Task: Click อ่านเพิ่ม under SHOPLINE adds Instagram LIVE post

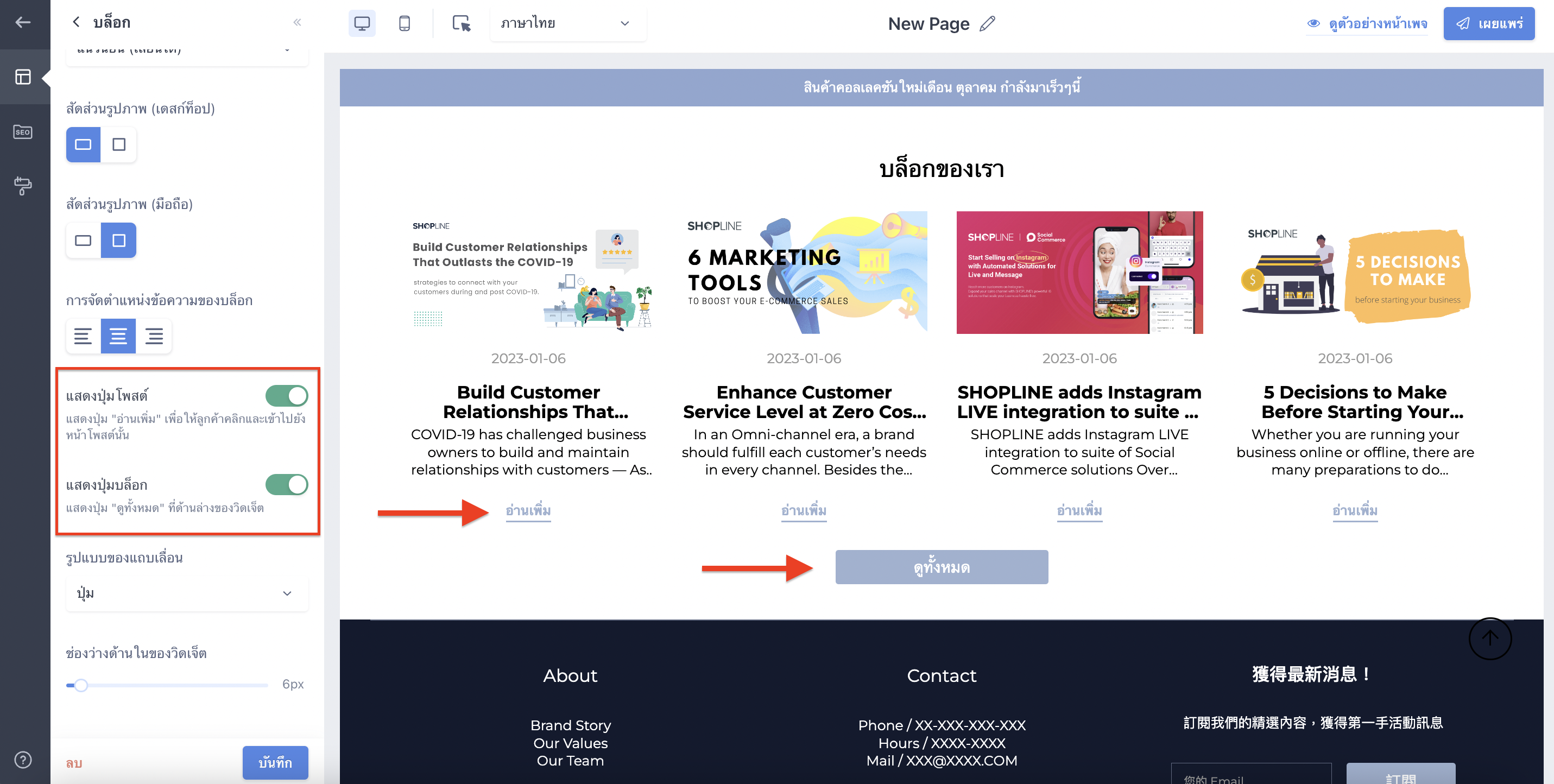Action: [x=1079, y=511]
